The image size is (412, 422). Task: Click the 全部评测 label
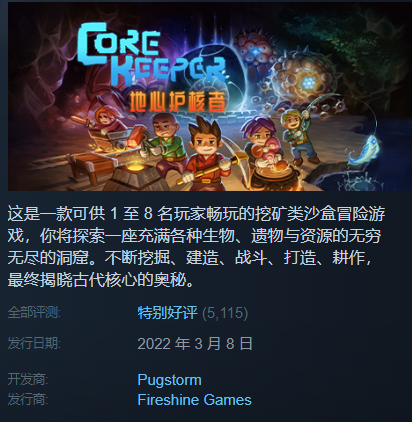[34, 313]
